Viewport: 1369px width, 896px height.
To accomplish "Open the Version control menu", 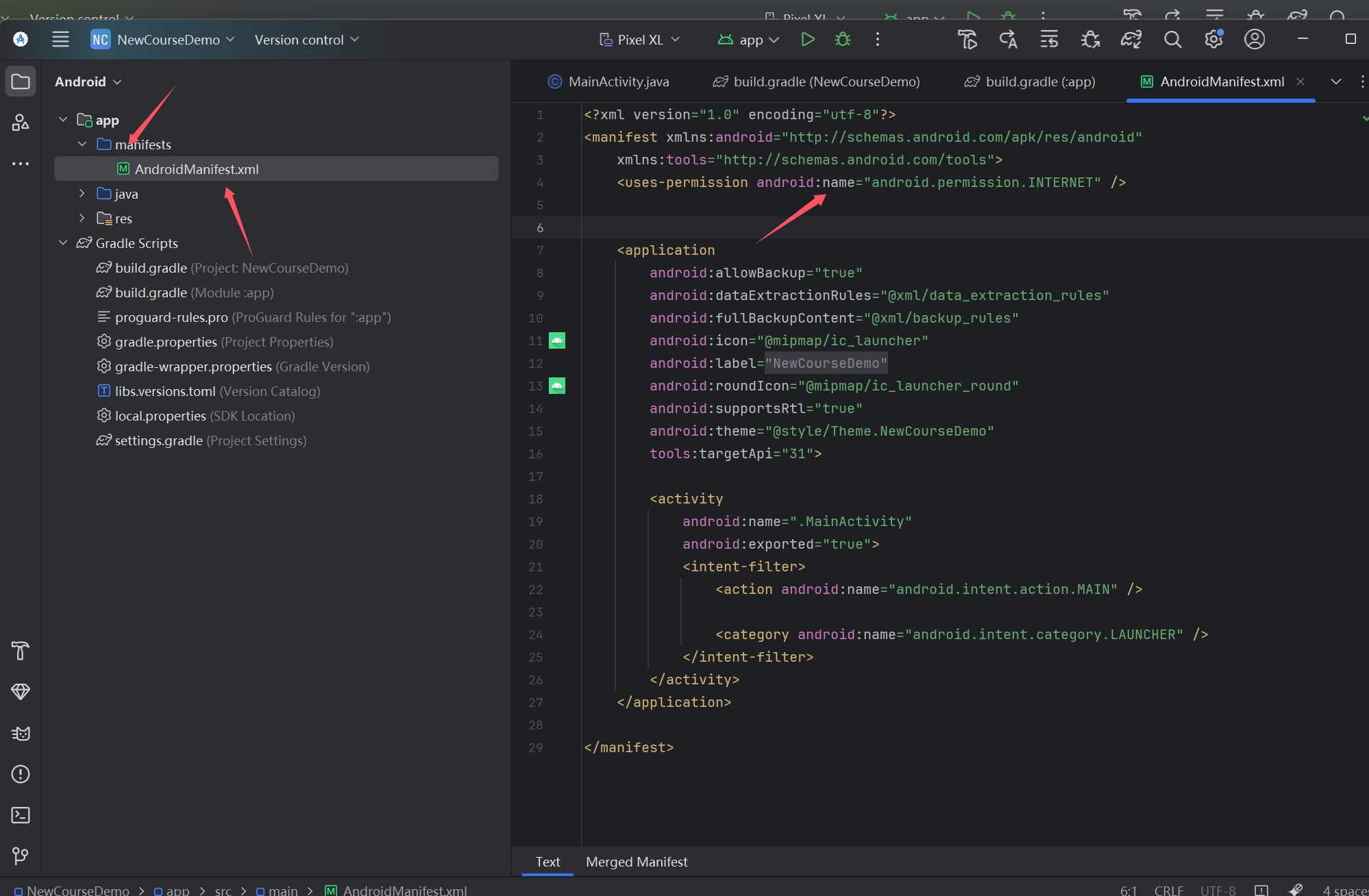I will [x=306, y=40].
